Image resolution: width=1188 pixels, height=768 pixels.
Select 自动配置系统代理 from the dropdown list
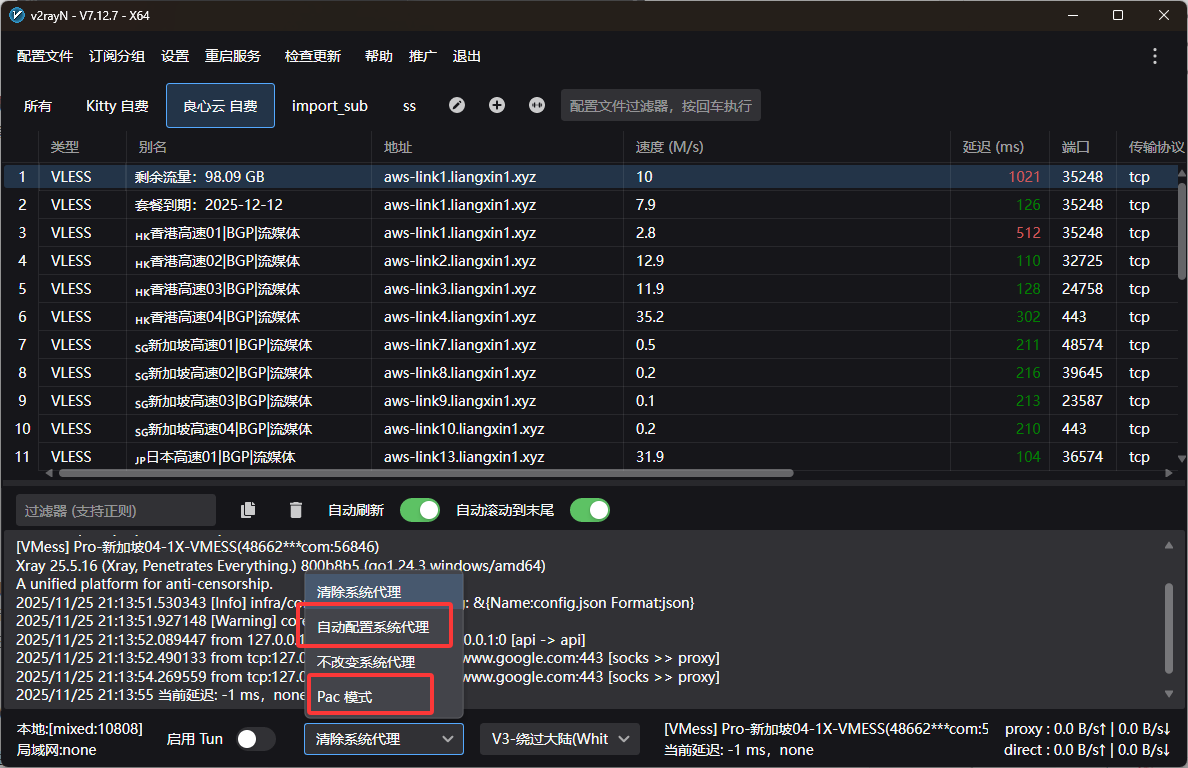(x=374, y=627)
